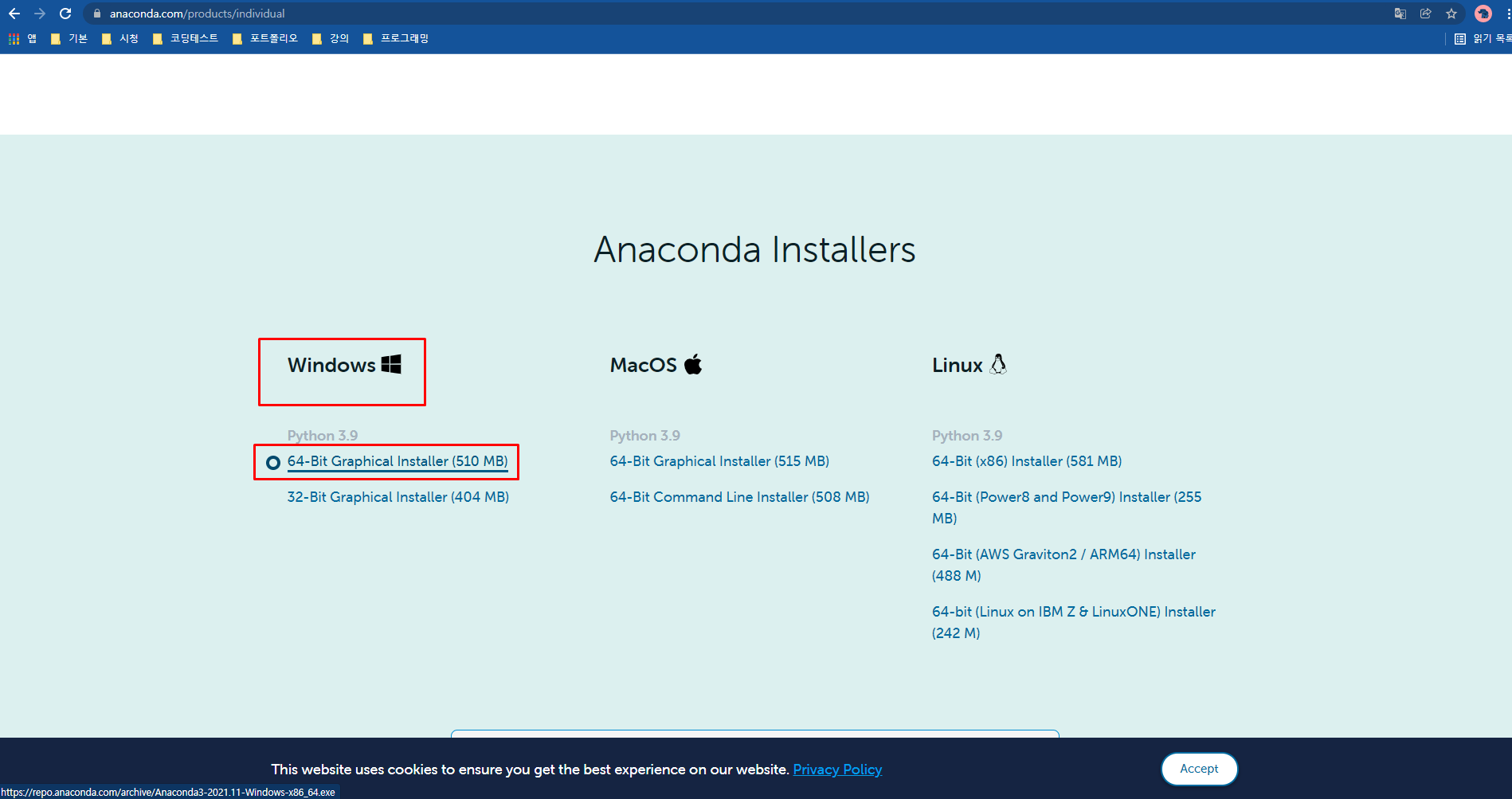1512x799 pixels.
Task: Download Linux Power8 and Power9 Installer
Action: pos(1067,507)
